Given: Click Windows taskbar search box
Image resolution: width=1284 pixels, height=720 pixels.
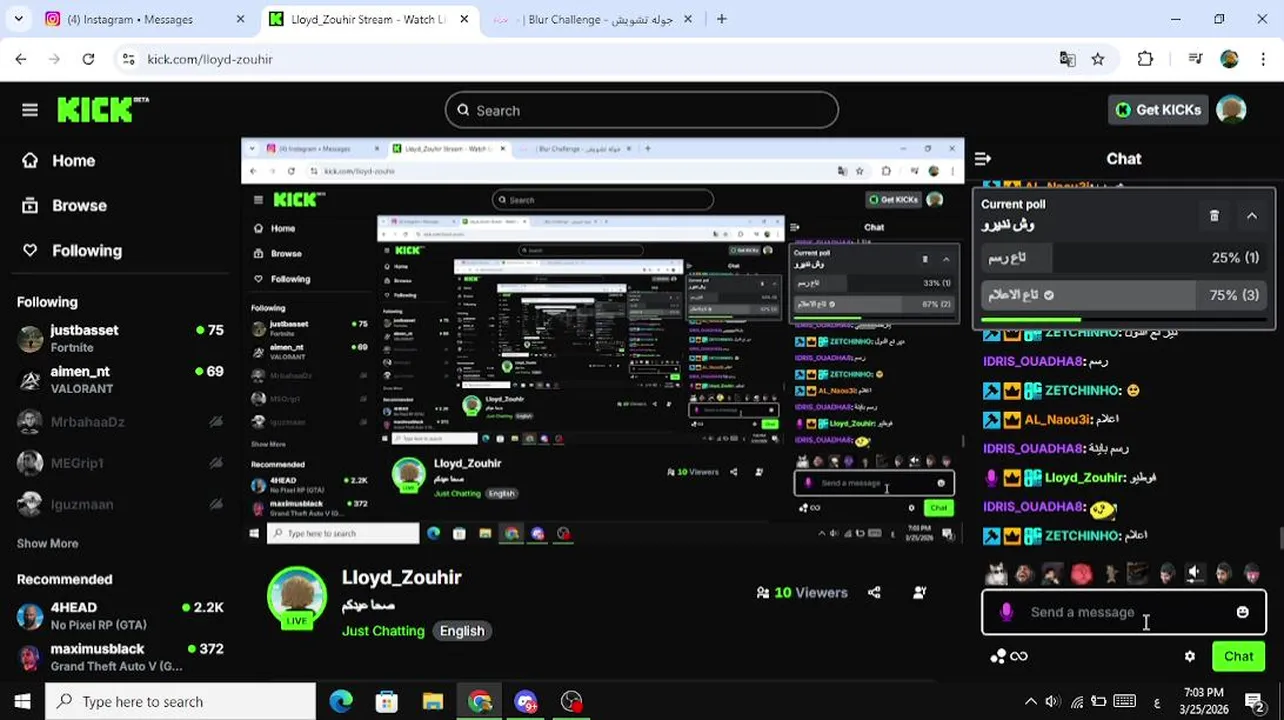Looking at the screenshot, I should click(180, 701).
